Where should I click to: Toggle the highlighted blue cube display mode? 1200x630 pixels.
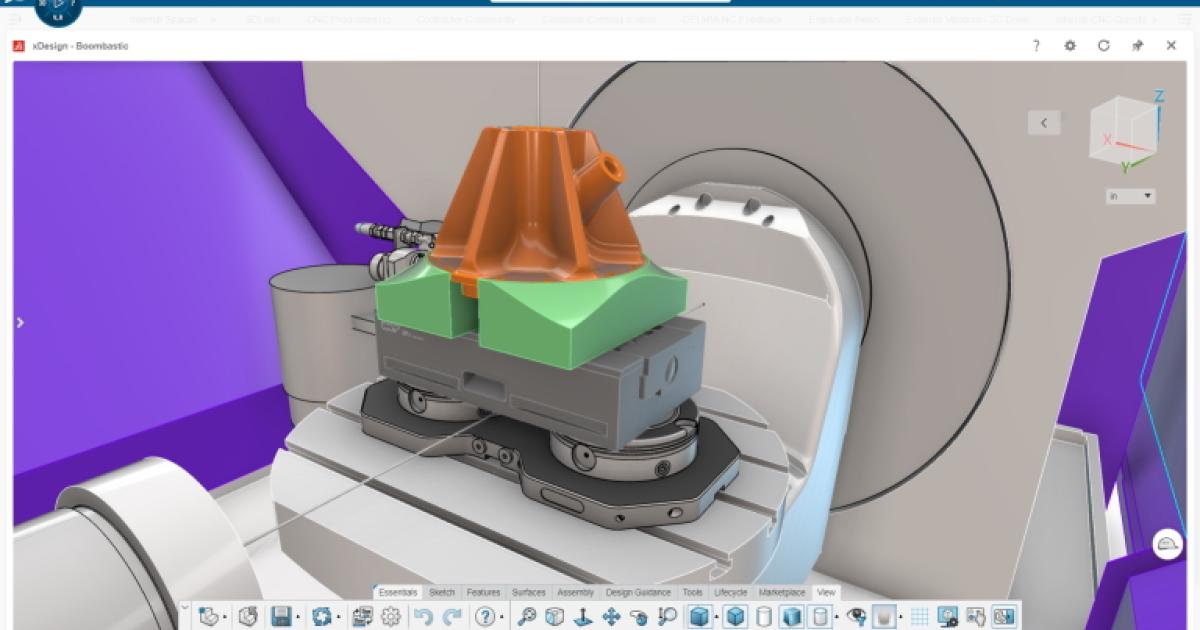[x=791, y=617]
